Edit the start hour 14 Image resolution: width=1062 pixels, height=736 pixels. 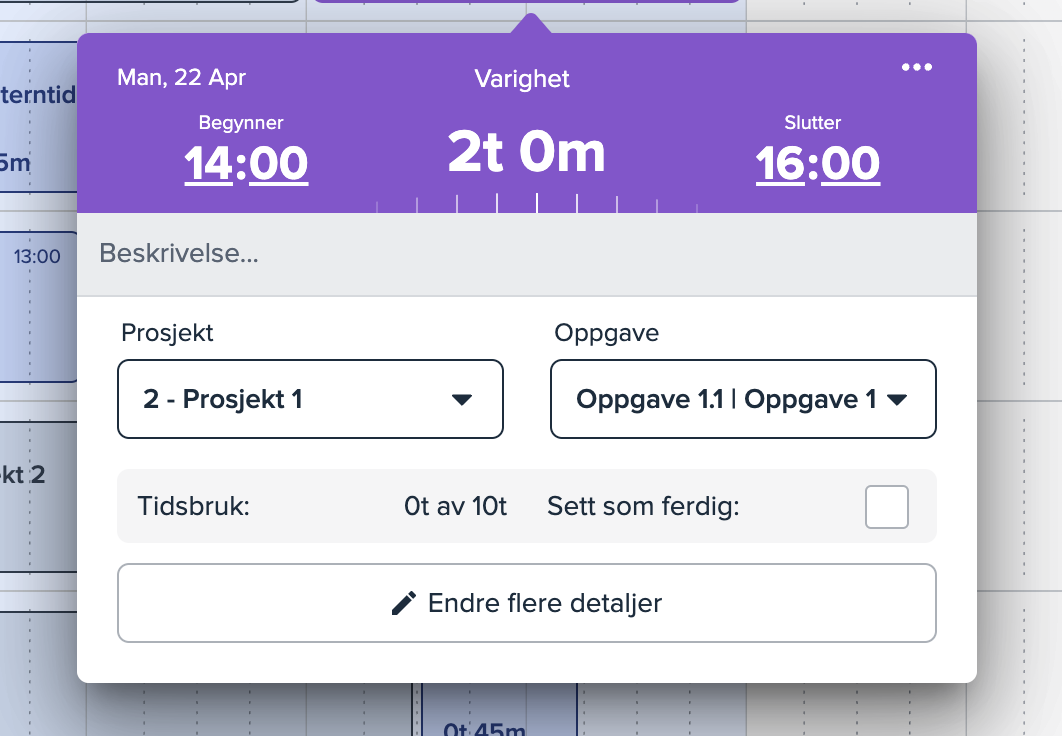tap(208, 164)
